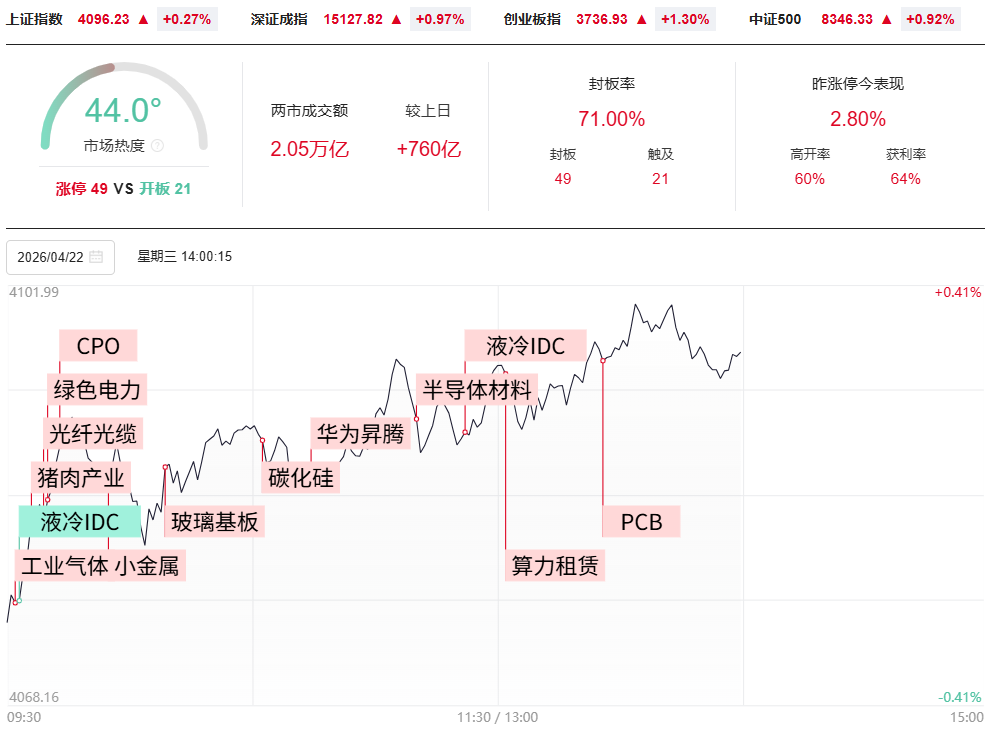
Task: Click the 封板率 71.00% value
Action: click(611, 119)
